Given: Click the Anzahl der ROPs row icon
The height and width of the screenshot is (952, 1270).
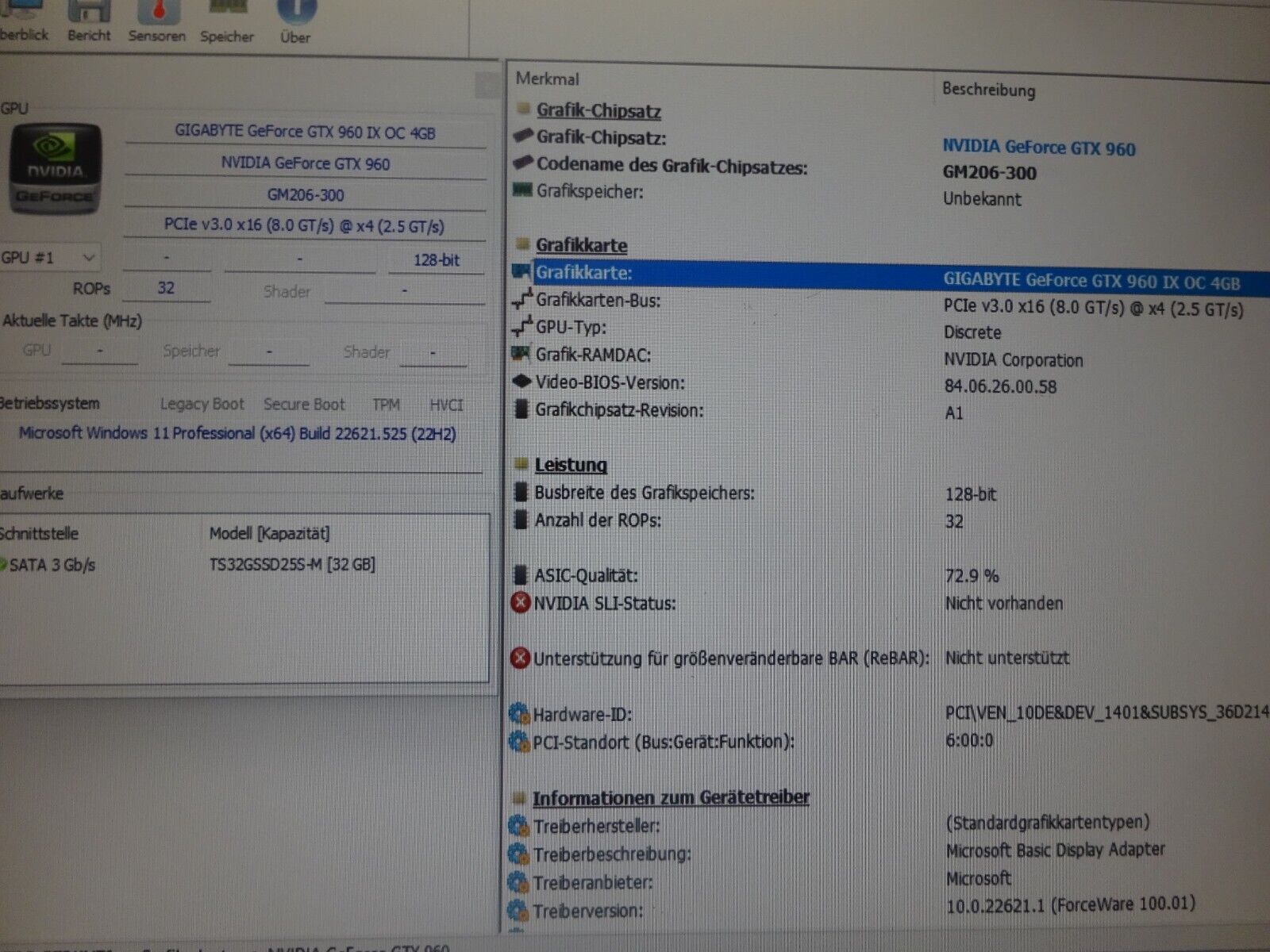Looking at the screenshot, I should [x=520, y=520].
